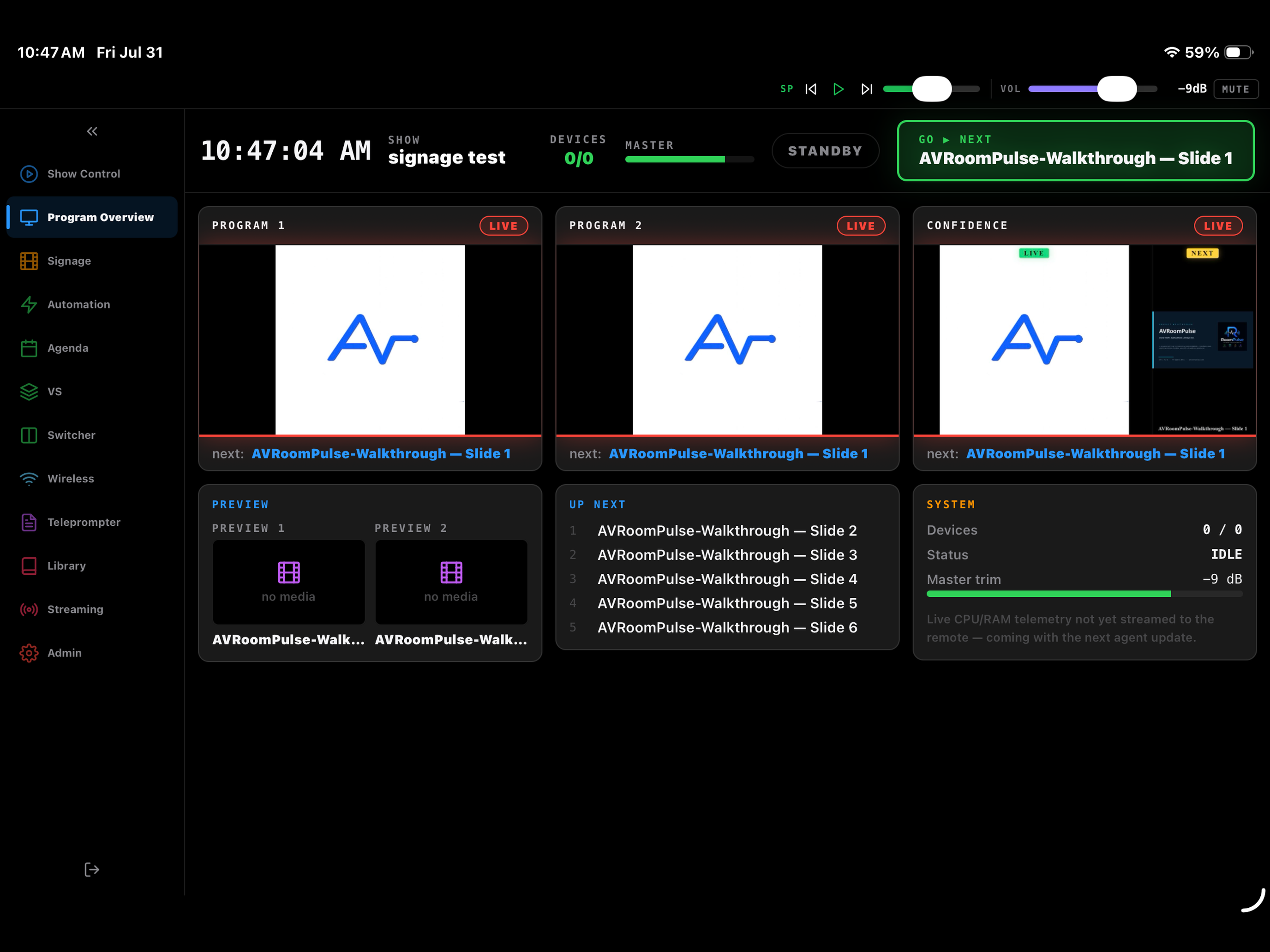Screen dimensions: 1270x952
Task: Click the iPad status bar date Fri Jul 31
Action: coord(130,52)
